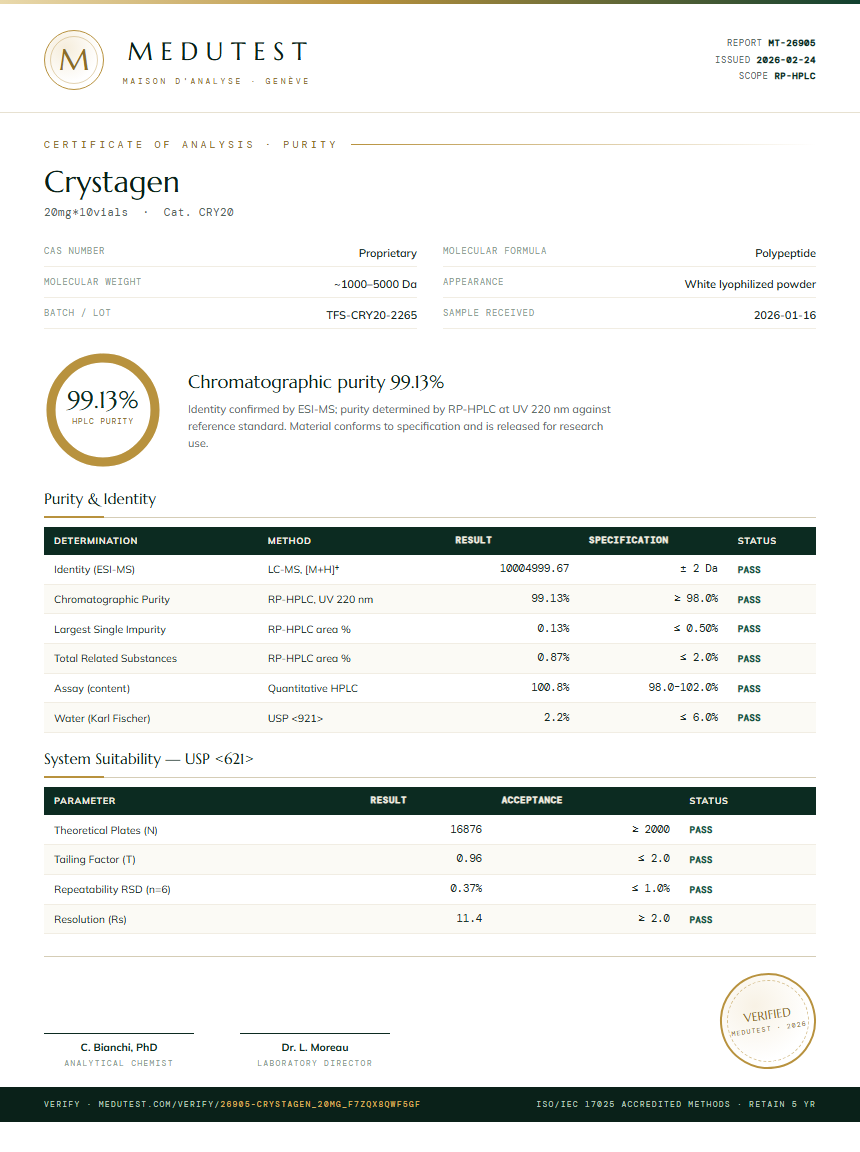Click signatory name C. Bianchi, PhD
The image size is (860, 1152).
(119, 1048)
